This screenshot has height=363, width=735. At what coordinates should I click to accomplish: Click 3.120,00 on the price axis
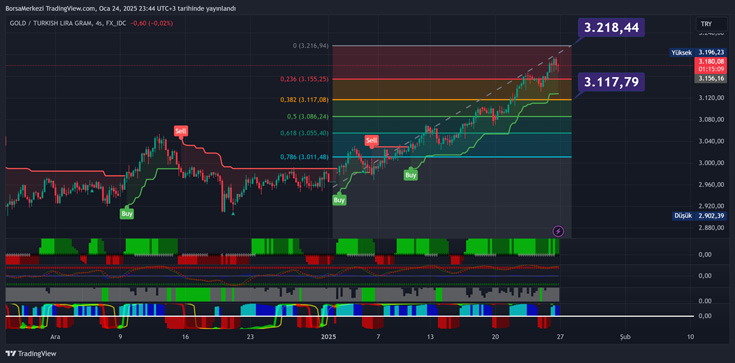pyautogui.click(x=712, y=98)
